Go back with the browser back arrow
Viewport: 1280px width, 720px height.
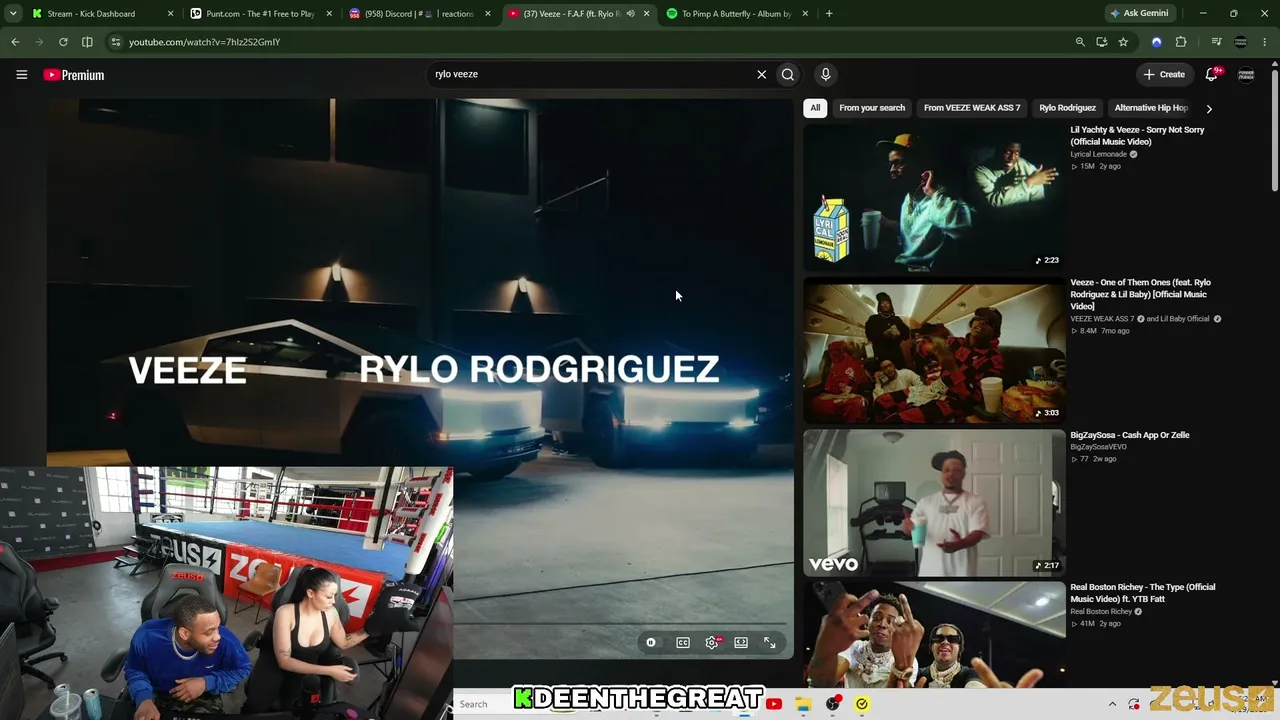[15, 42]
